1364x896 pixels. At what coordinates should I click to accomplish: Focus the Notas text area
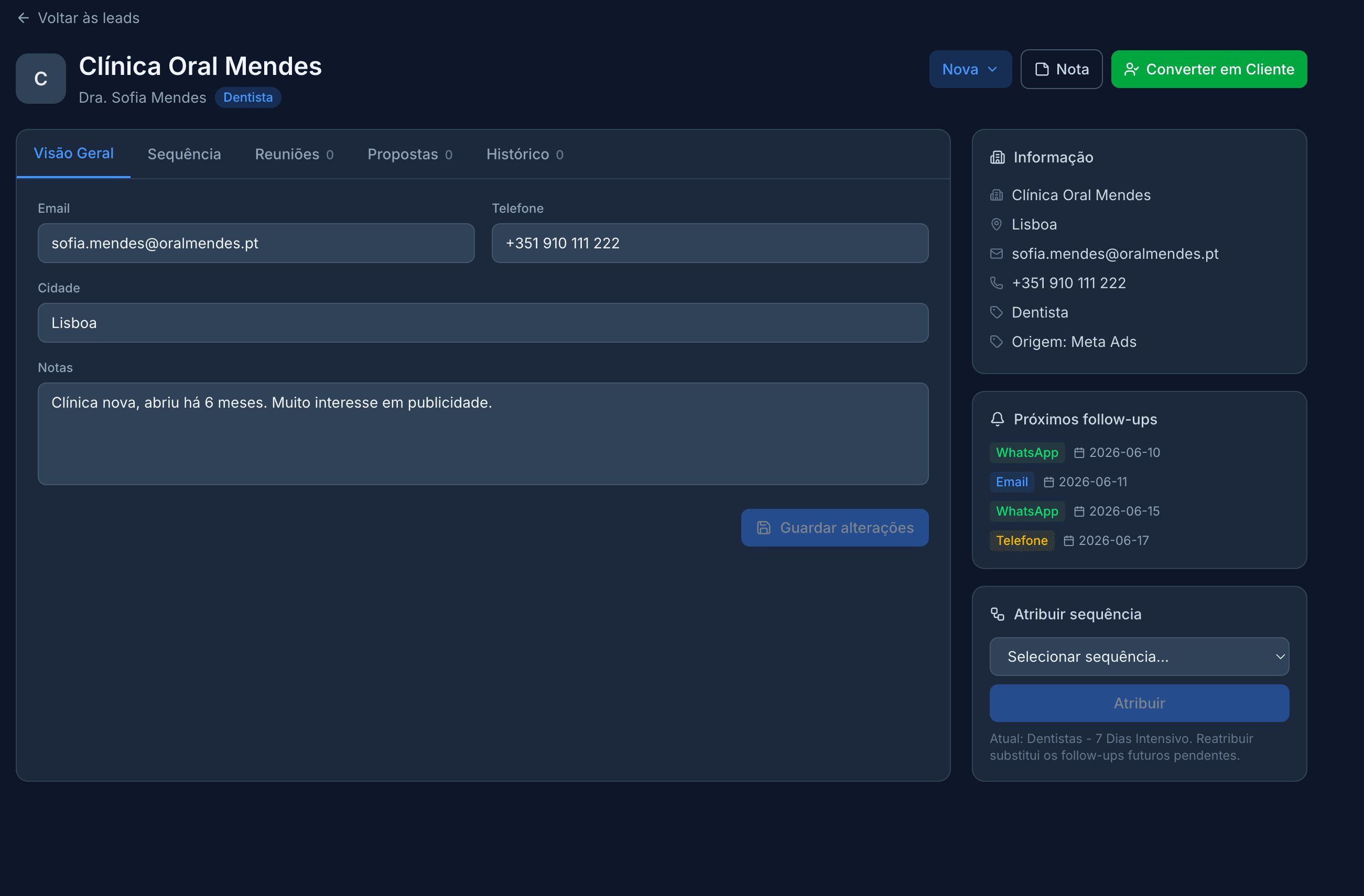coord(483,434)
